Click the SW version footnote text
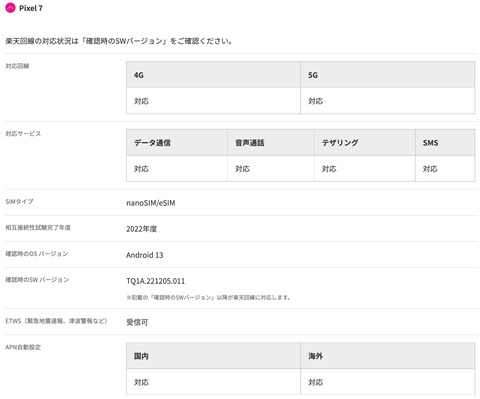This screenshot has width=480, height=399. [209, 297]
